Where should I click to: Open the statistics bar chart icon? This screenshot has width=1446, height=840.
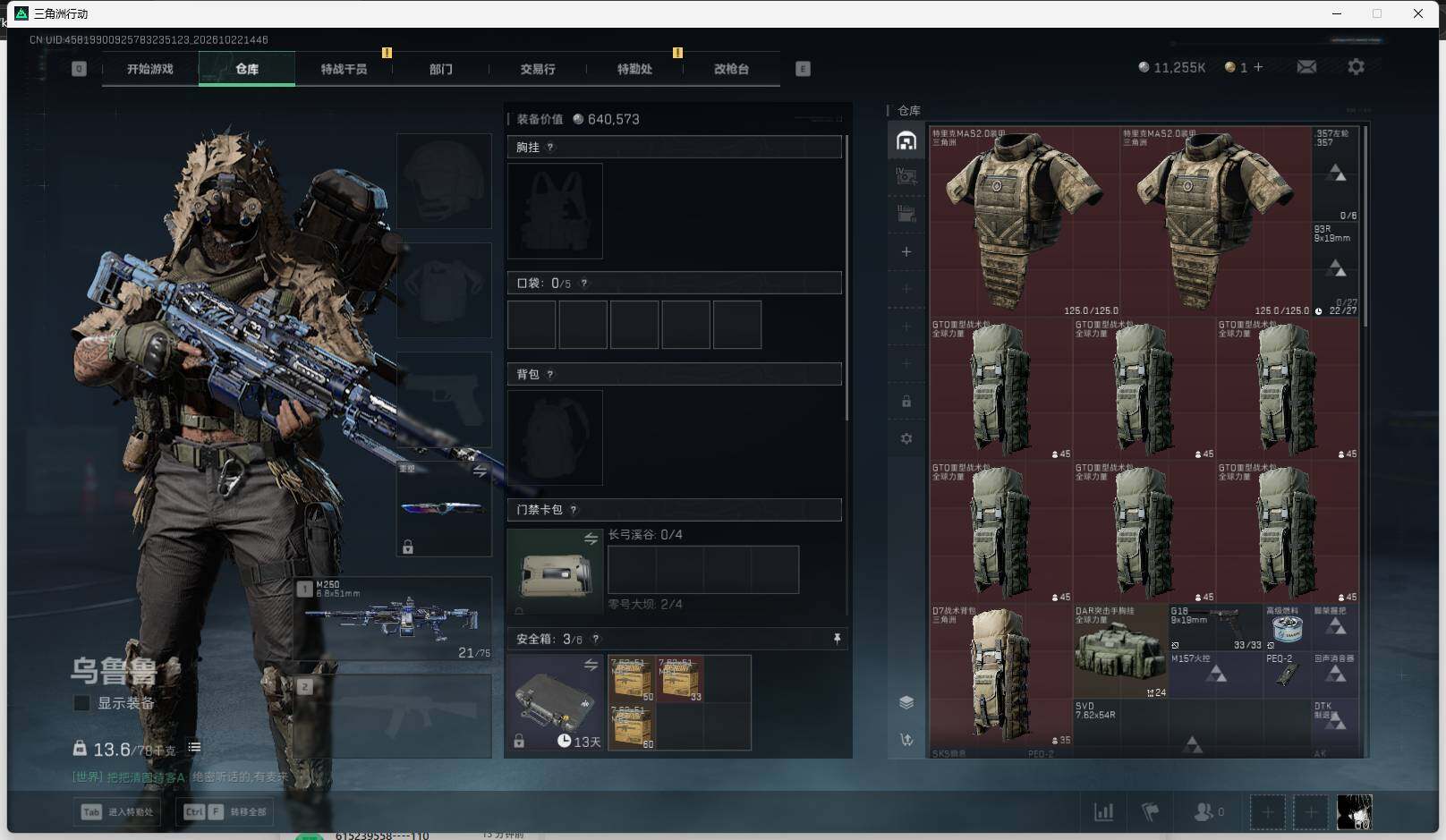pyautogui.click(x=1104, y=812)
